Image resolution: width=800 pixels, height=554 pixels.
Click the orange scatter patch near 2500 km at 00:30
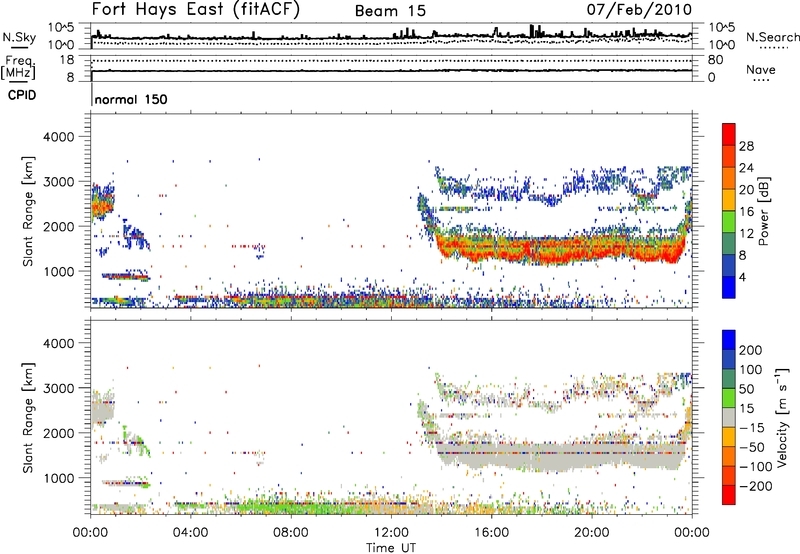(x=102, y=205)
